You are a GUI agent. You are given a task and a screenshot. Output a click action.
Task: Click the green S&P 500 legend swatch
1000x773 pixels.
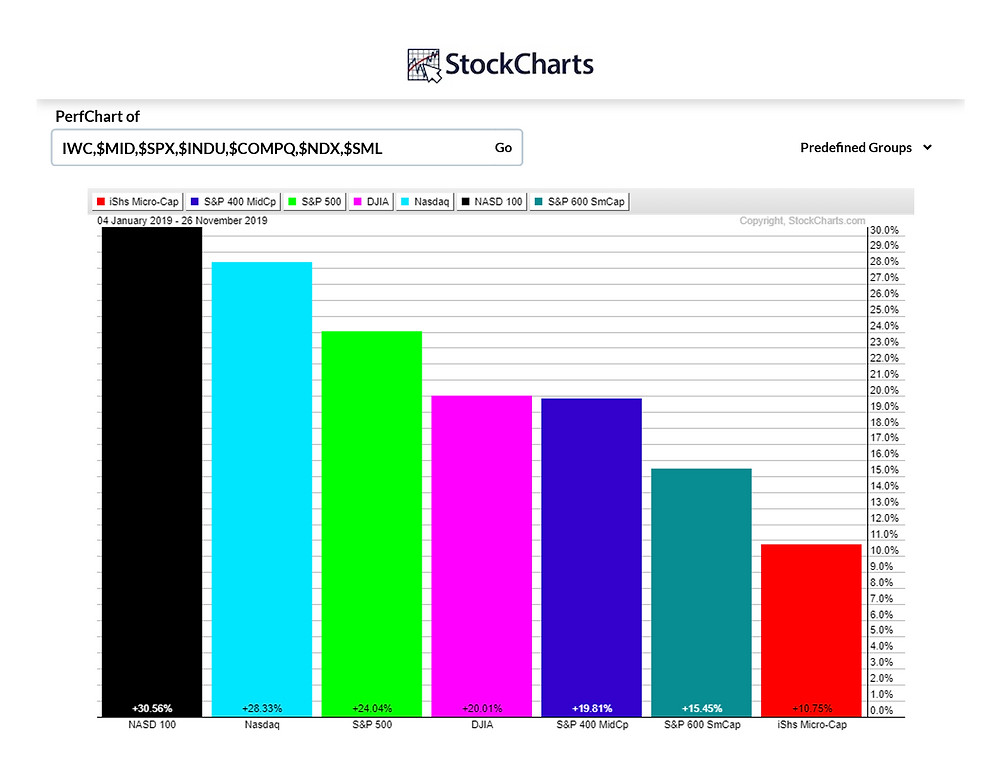[292, 202]
